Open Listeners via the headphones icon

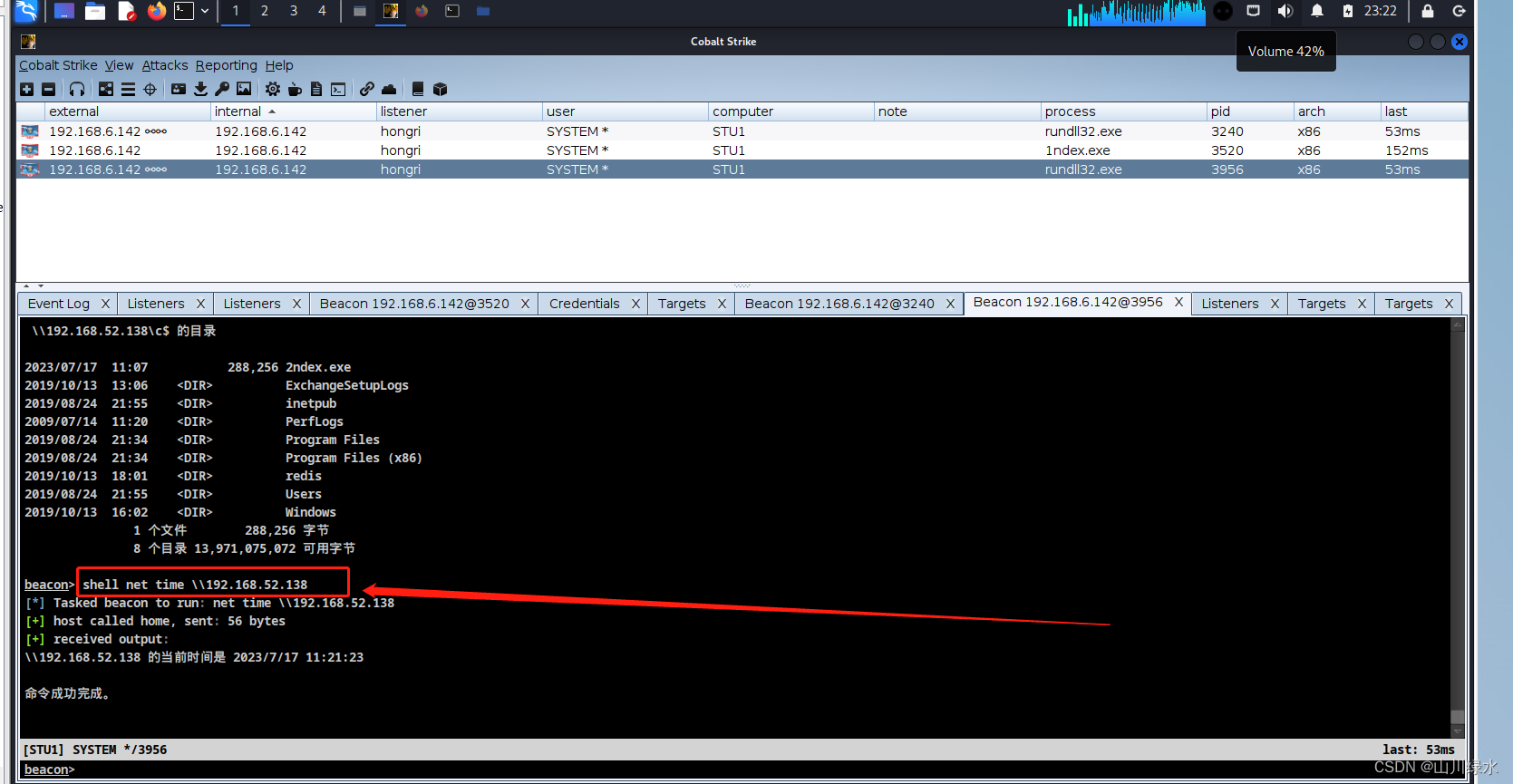77,89
